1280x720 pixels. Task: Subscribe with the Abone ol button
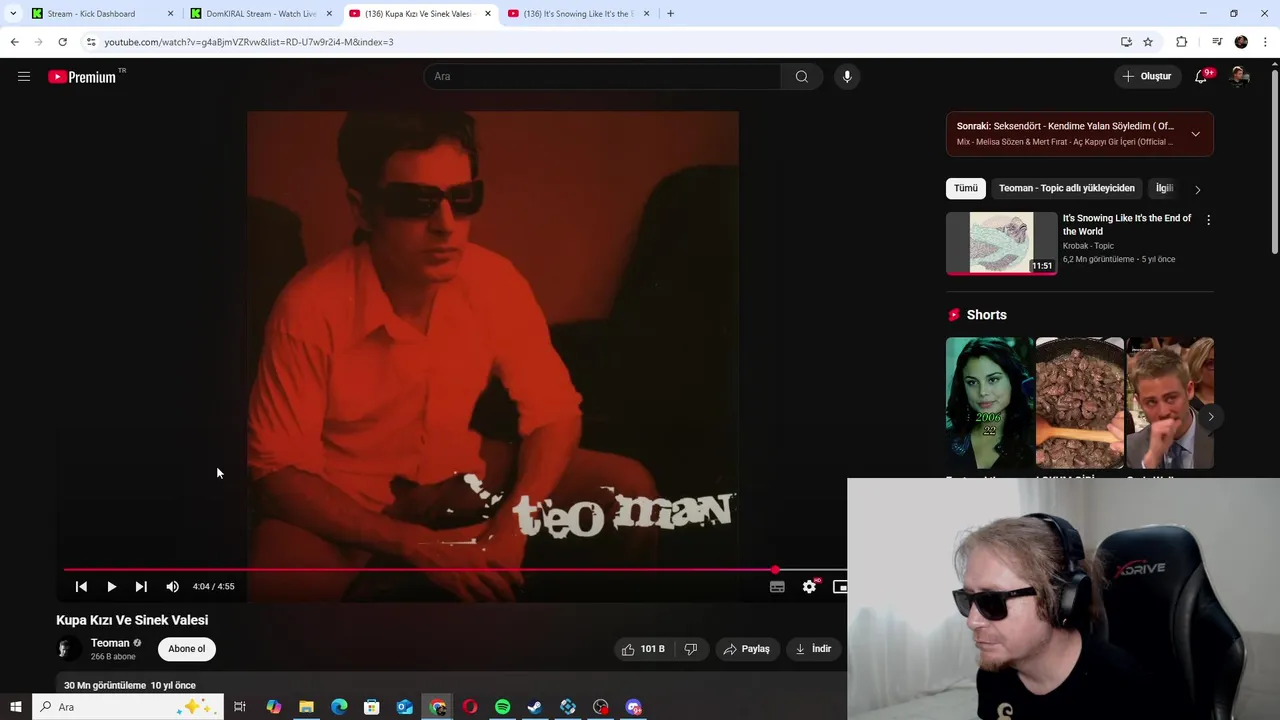point(187,649)
